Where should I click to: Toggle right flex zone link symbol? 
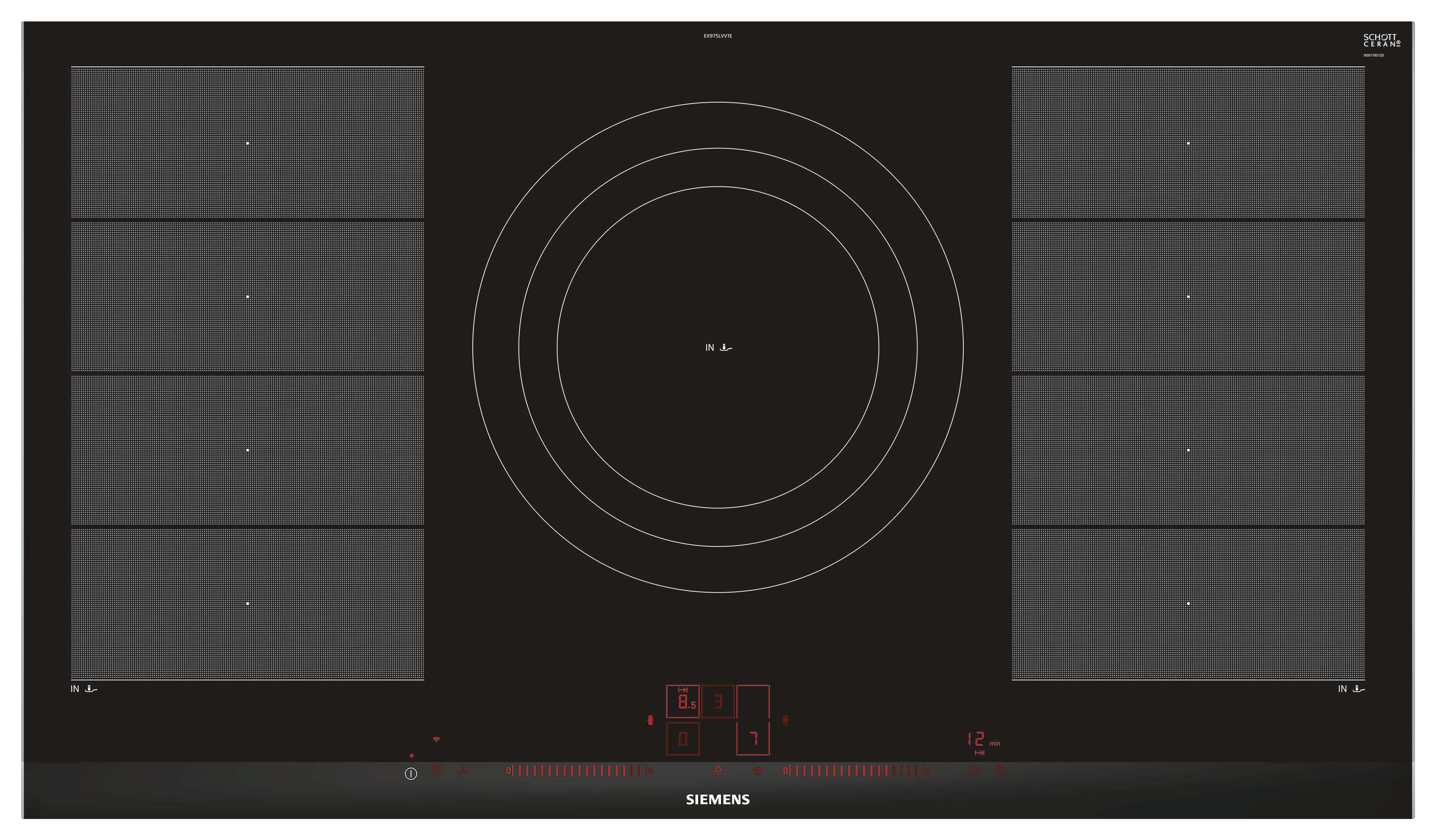[x=785, y=721]
